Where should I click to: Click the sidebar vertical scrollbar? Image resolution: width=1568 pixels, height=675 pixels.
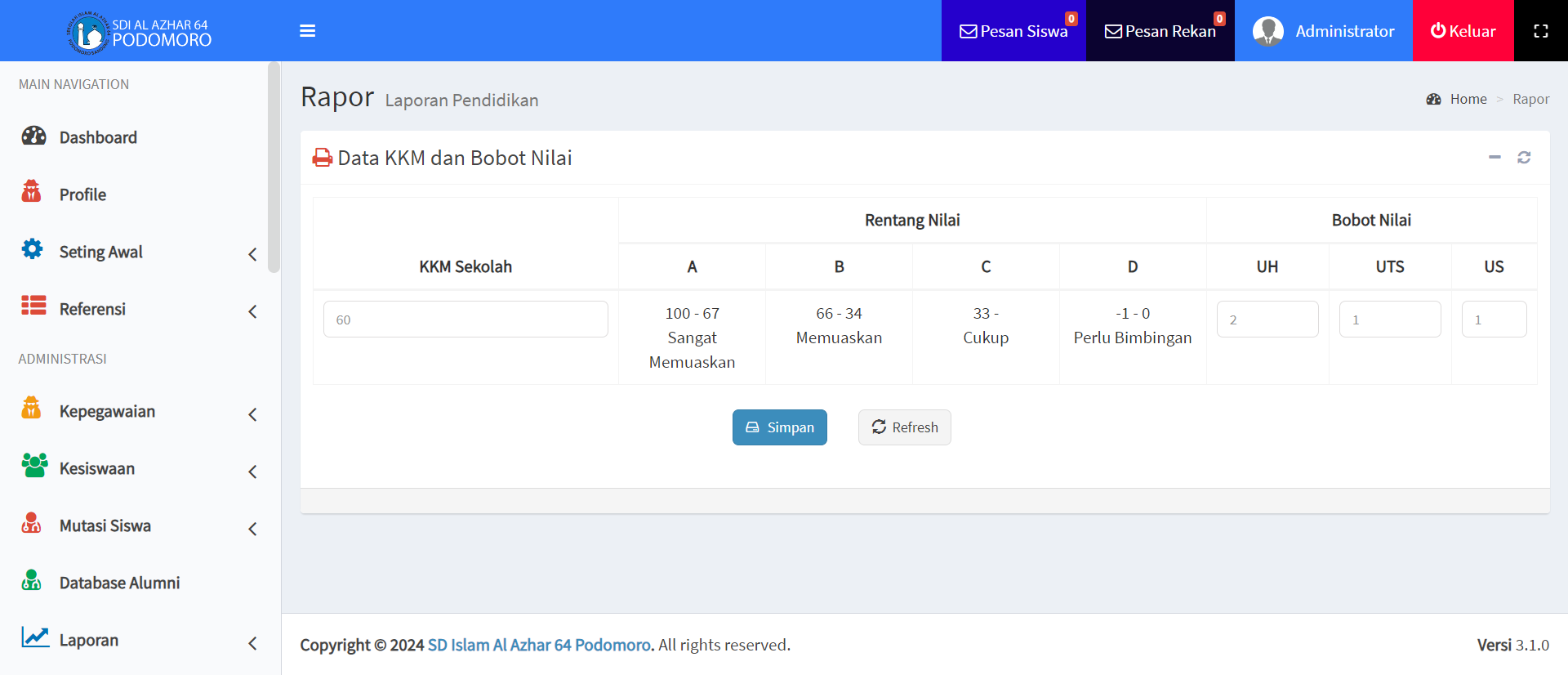(274, 168)
